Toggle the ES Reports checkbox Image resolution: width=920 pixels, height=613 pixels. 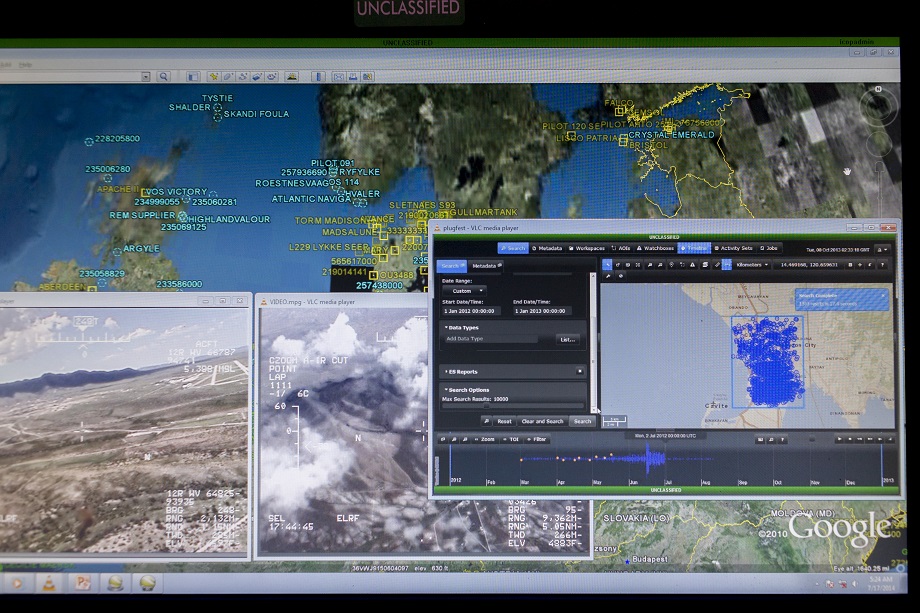tap(579, 371)
